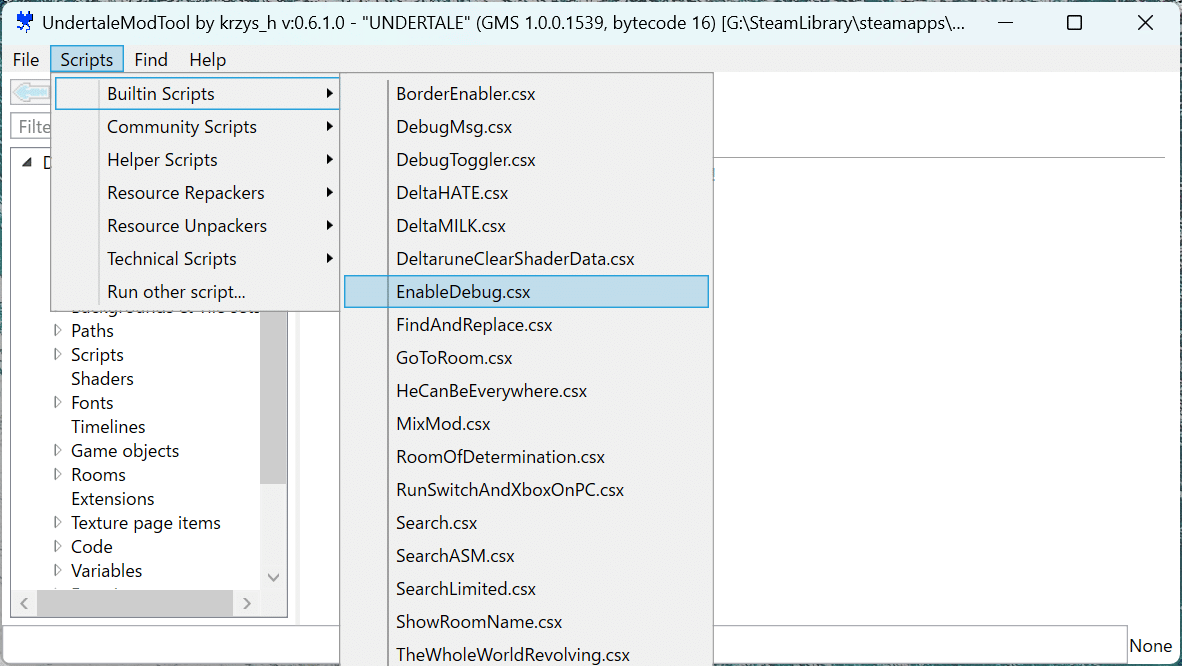
Task: Run GoToRoom.csx script
Action: [x=526, y=358]
